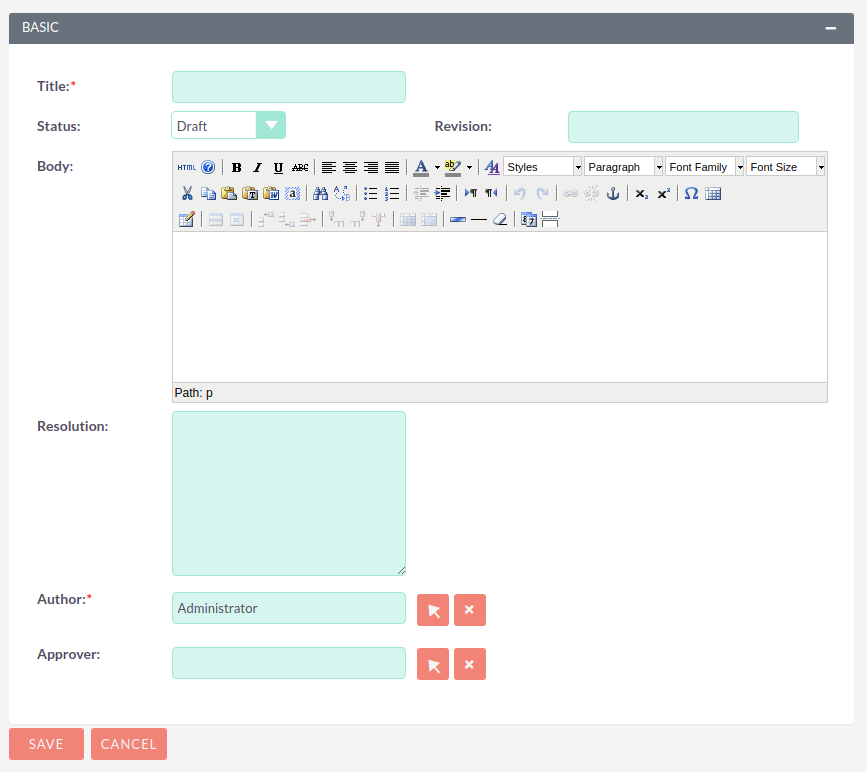This screenshot has height=772, width=867.
Task: Click the Undo icon in the editor
Action: click(517, 193)
